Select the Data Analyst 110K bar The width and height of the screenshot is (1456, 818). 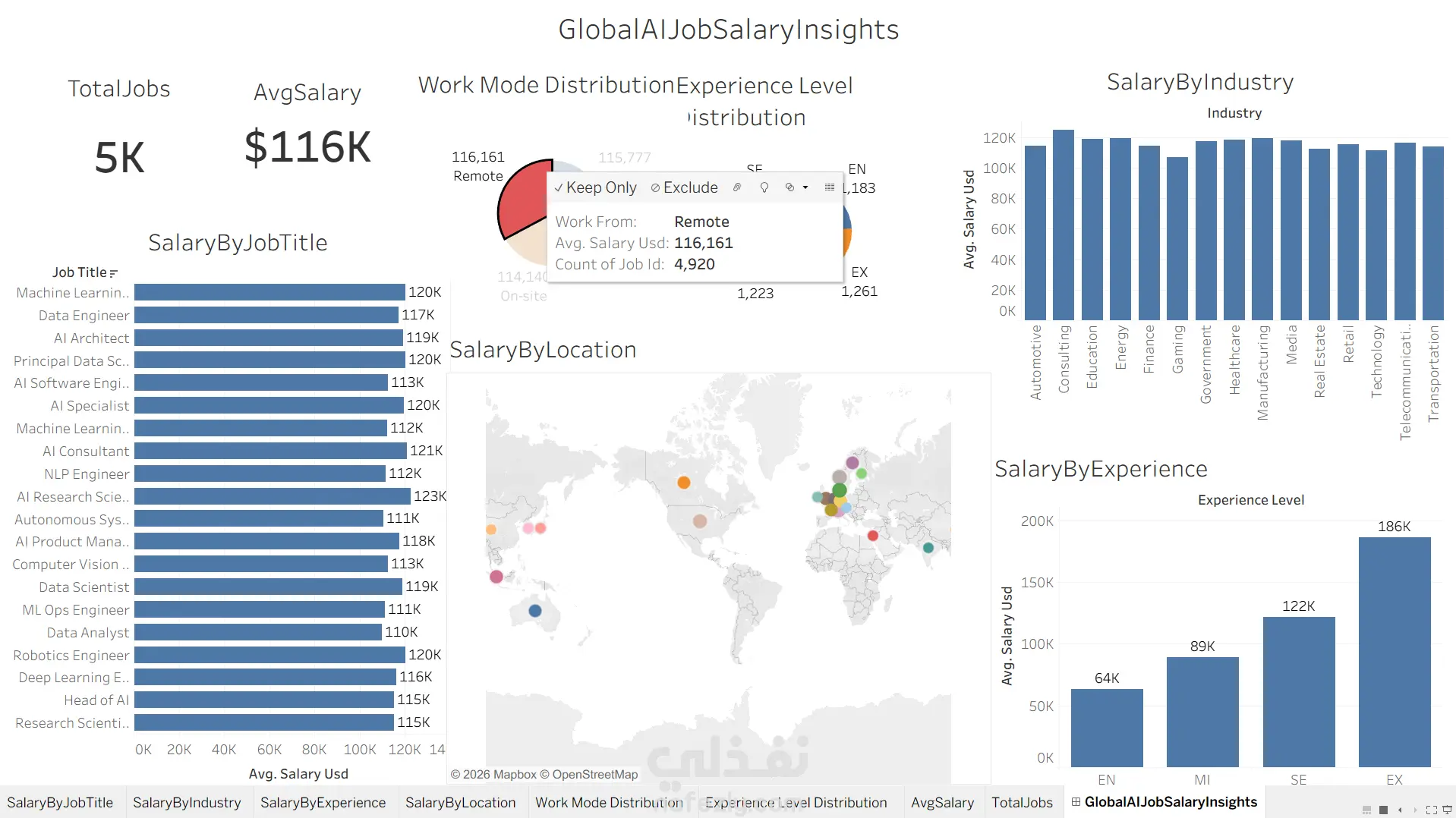click(x=258, y=632)
